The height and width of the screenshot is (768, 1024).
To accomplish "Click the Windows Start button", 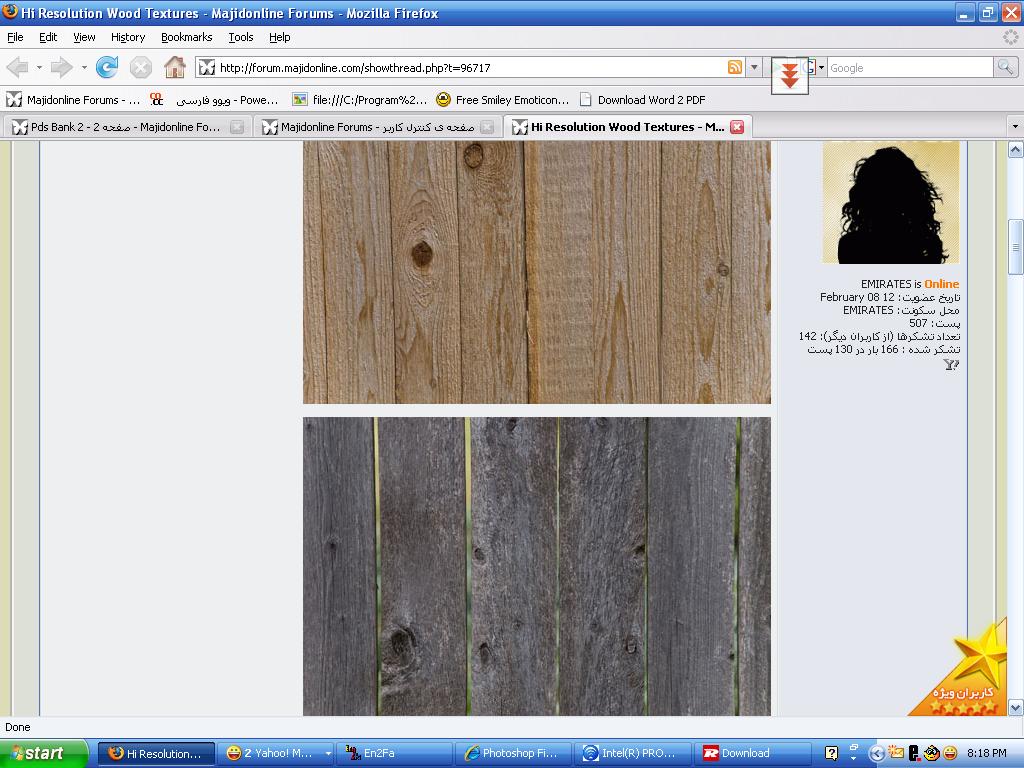I will (x=43, y=753).
